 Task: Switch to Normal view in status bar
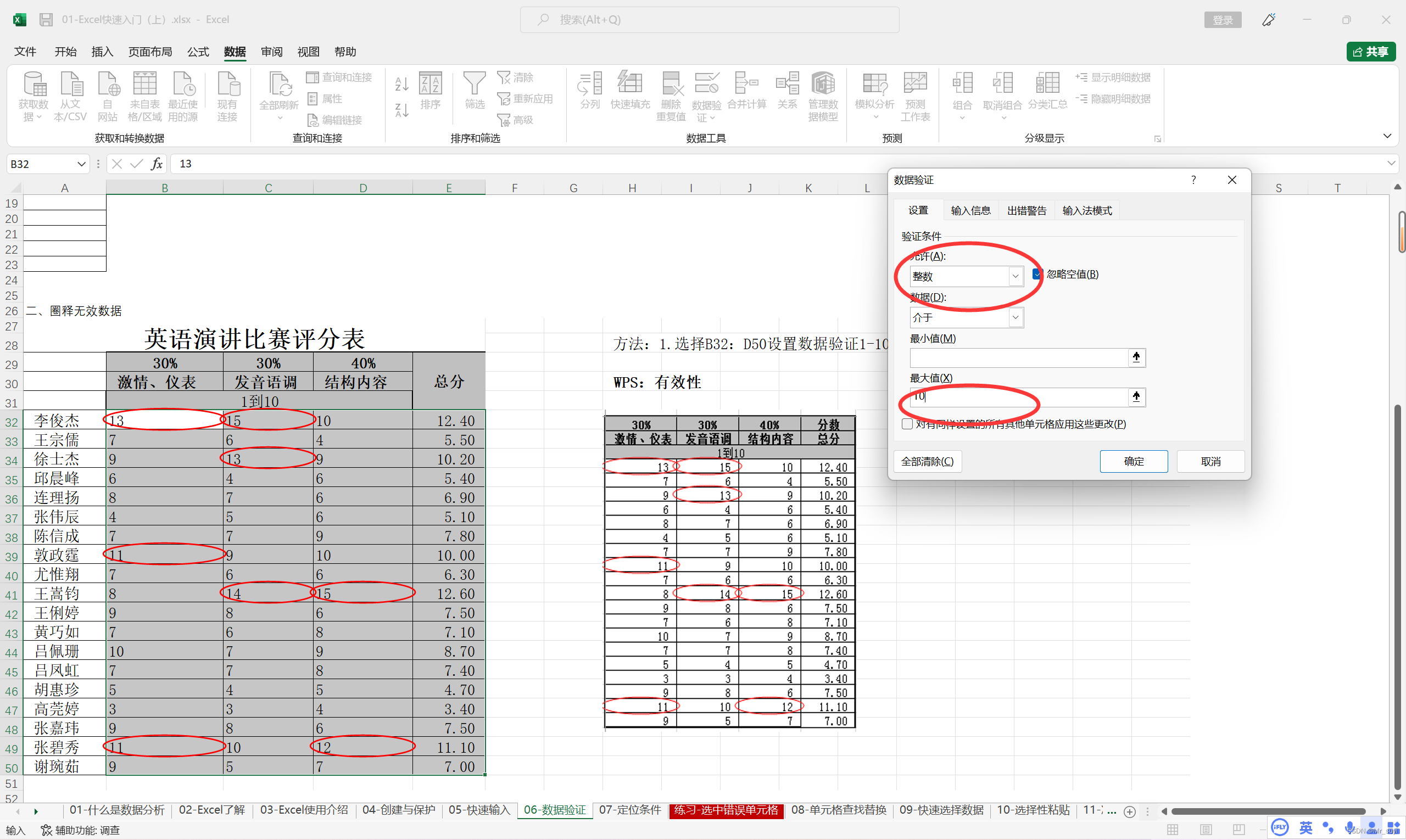point(1173,830)
